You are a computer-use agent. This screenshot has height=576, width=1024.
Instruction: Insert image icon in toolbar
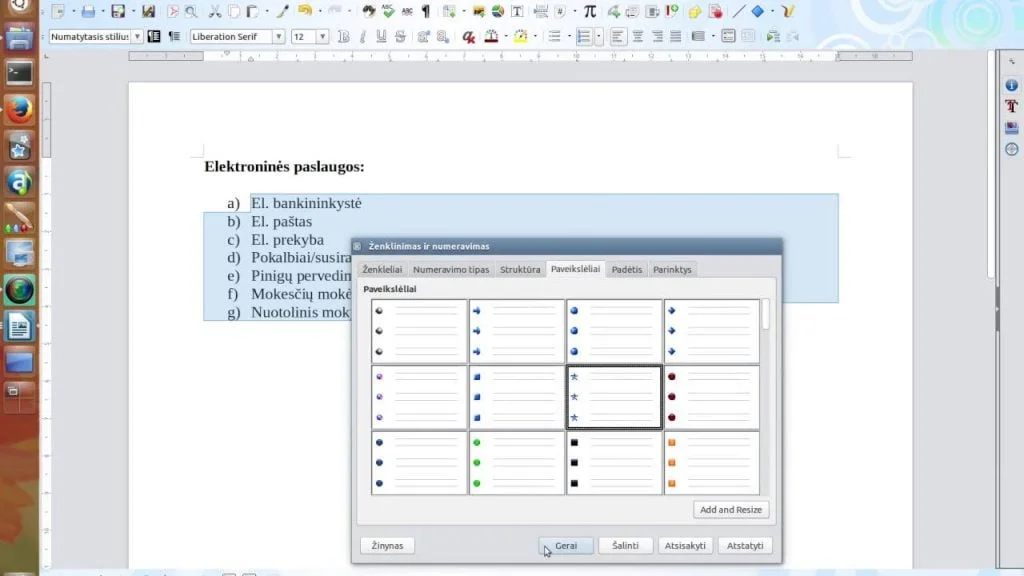tap(479, 12)
